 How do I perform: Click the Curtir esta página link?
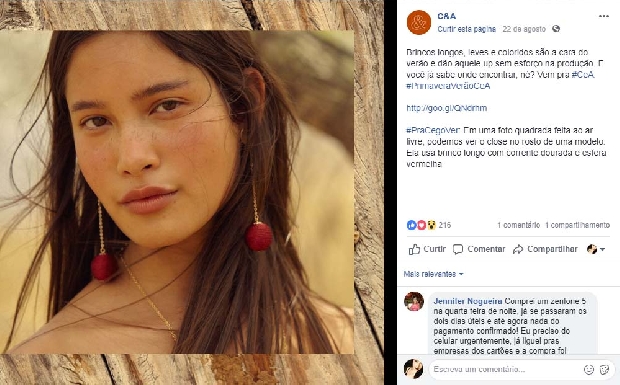pos(467,29)
